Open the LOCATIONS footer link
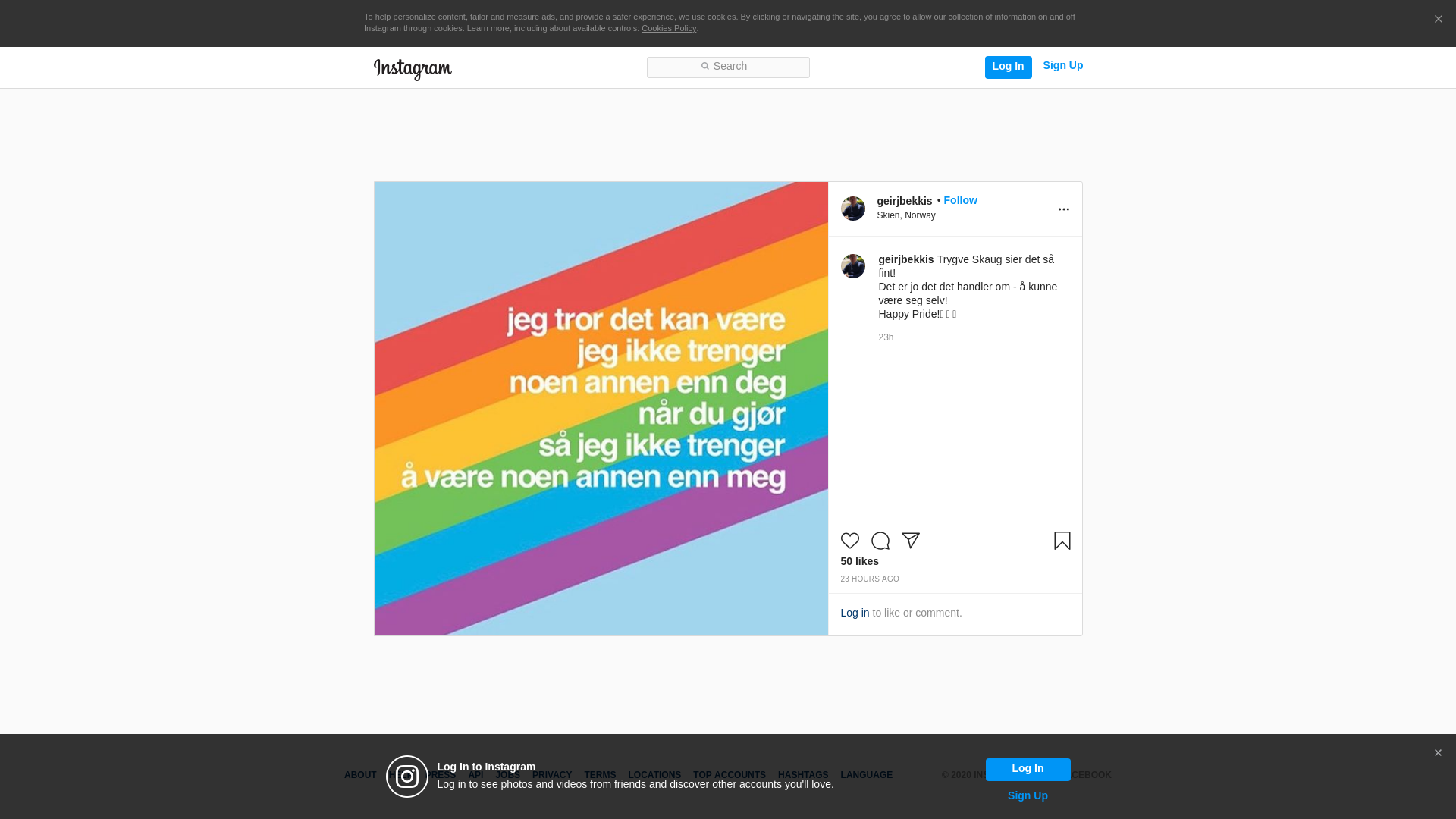The width and height of the screenshot is (1456, 819). coord(654,775)
